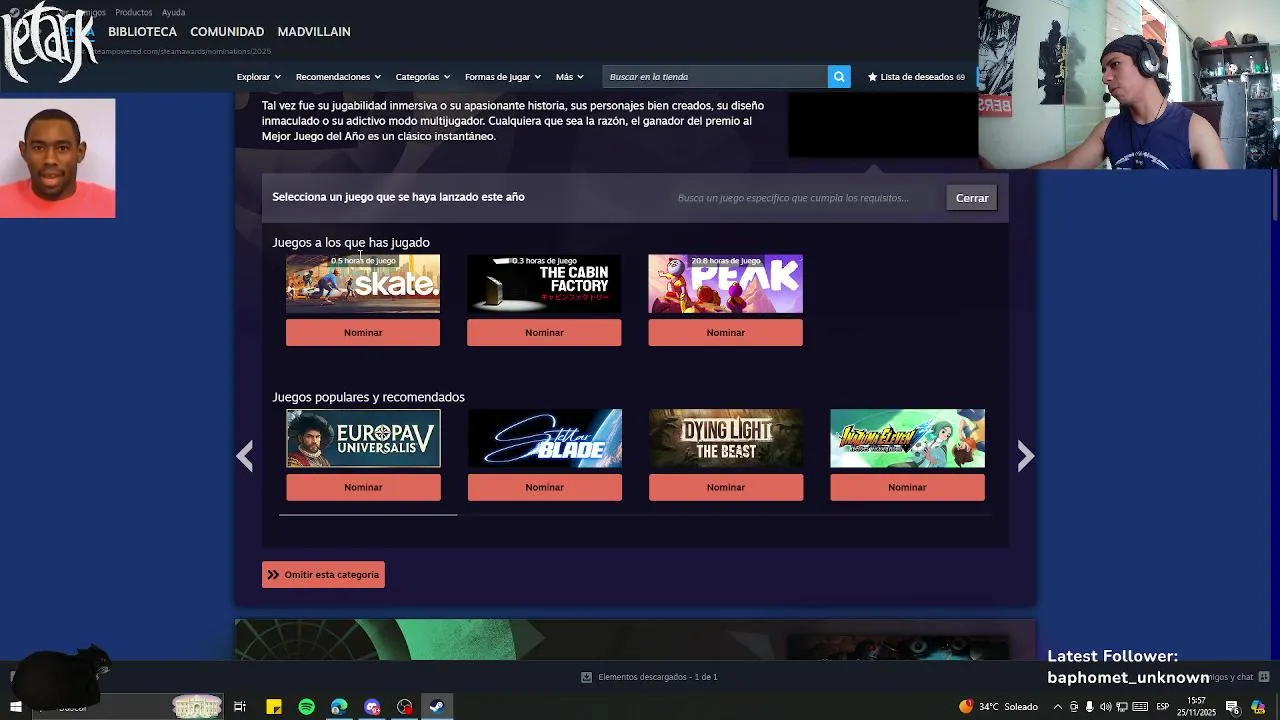
Task: Open the Windows Start menu
Action: click(15, 707)
